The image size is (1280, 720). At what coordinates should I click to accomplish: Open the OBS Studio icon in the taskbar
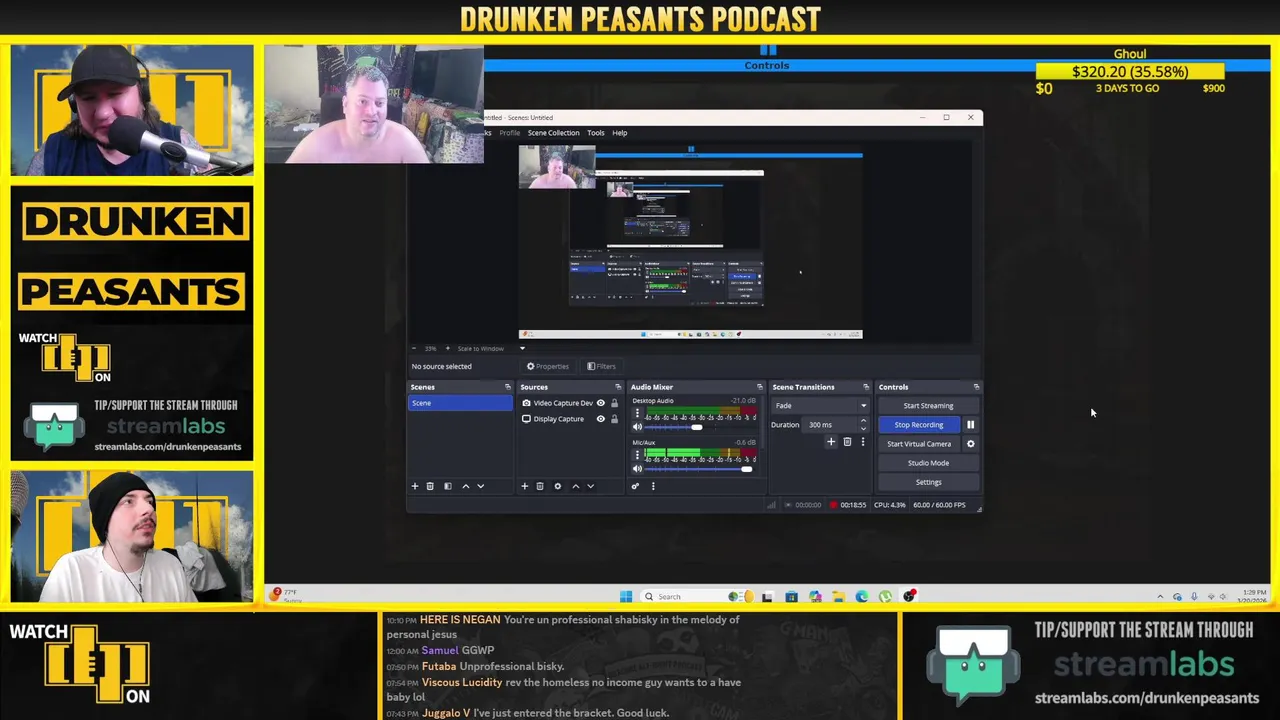909,597
